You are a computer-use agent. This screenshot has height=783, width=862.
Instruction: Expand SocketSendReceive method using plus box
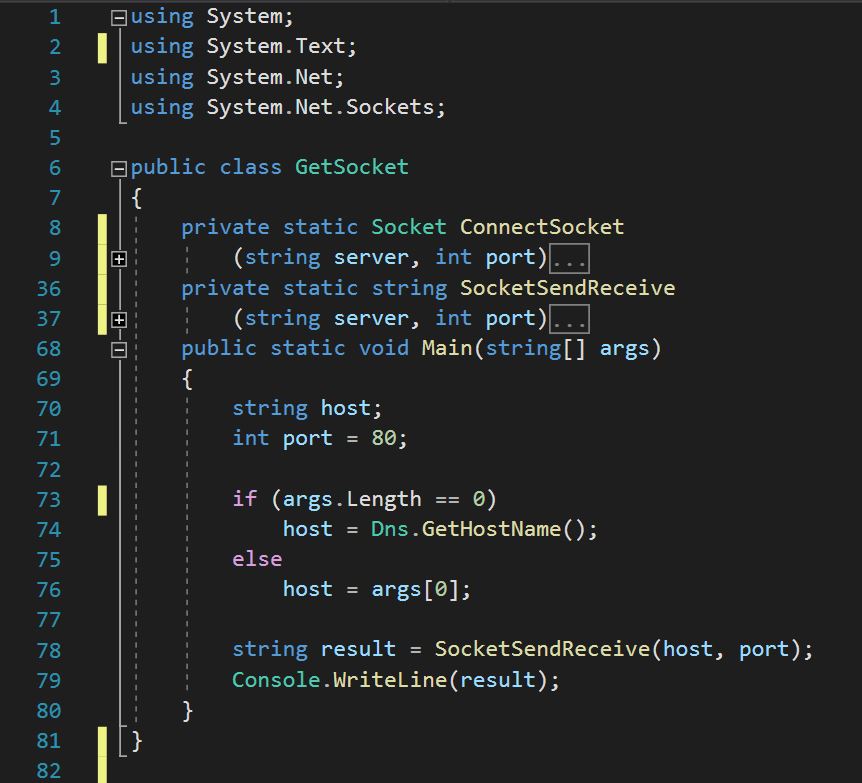119,319
